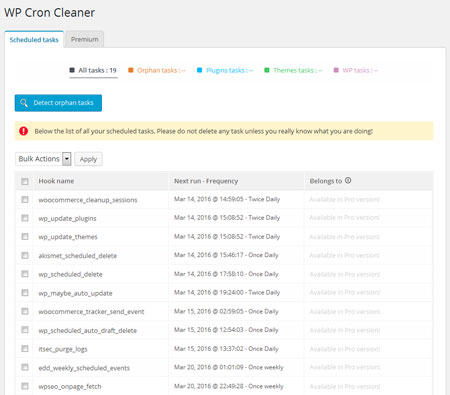The image size is (450, 395).
Task: Click the Apply button
Action: click(x=88, y=159)
